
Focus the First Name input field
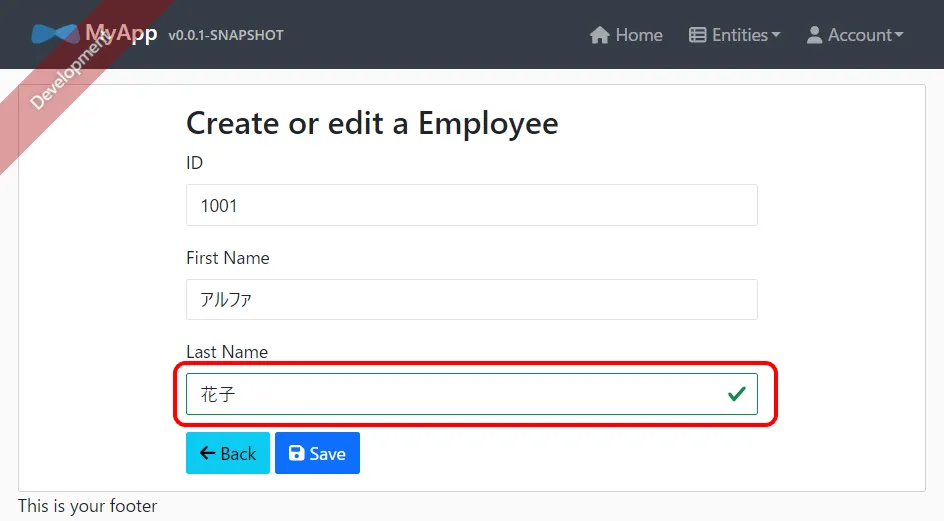(x=471, y=299)
